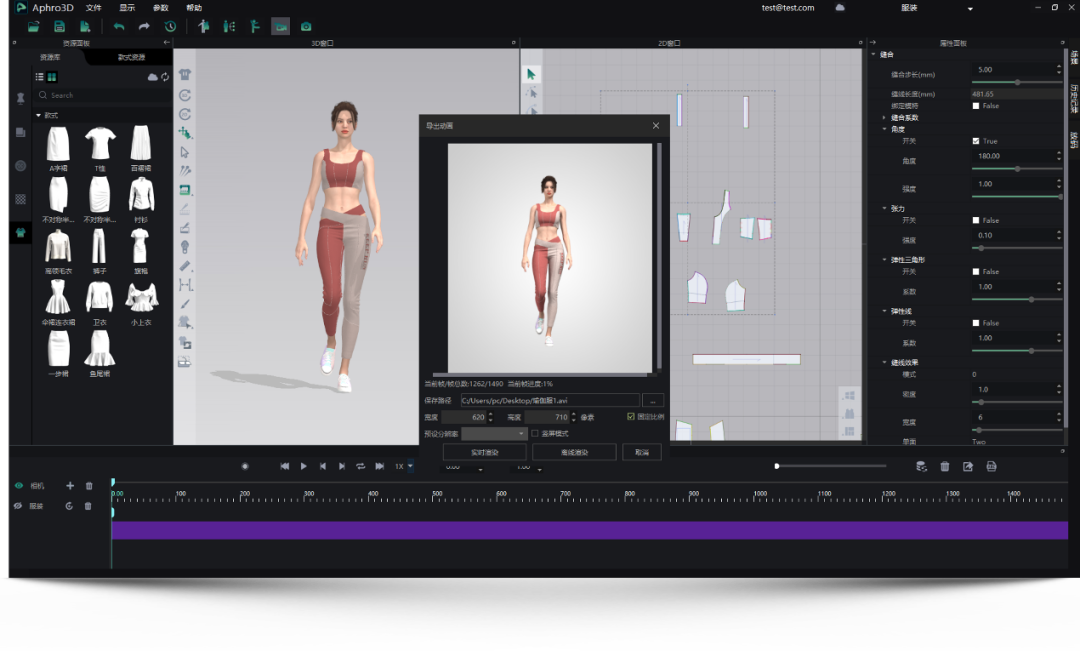The image size is (1080, 651).
Task: Uncheck the True checkbox under angle section
Action: pos(976,141)
